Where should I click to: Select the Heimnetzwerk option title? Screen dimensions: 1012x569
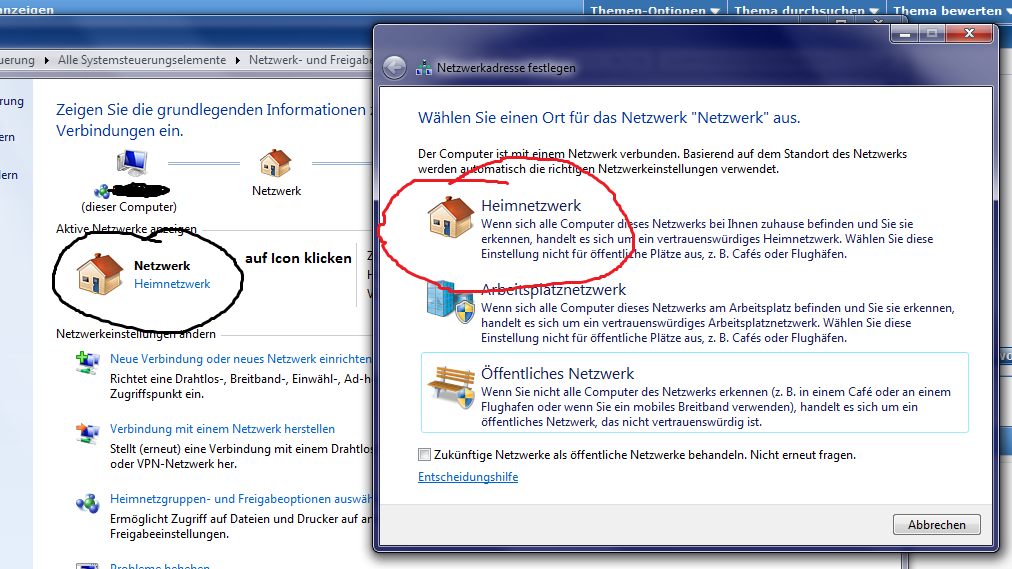tap(531, 206)
